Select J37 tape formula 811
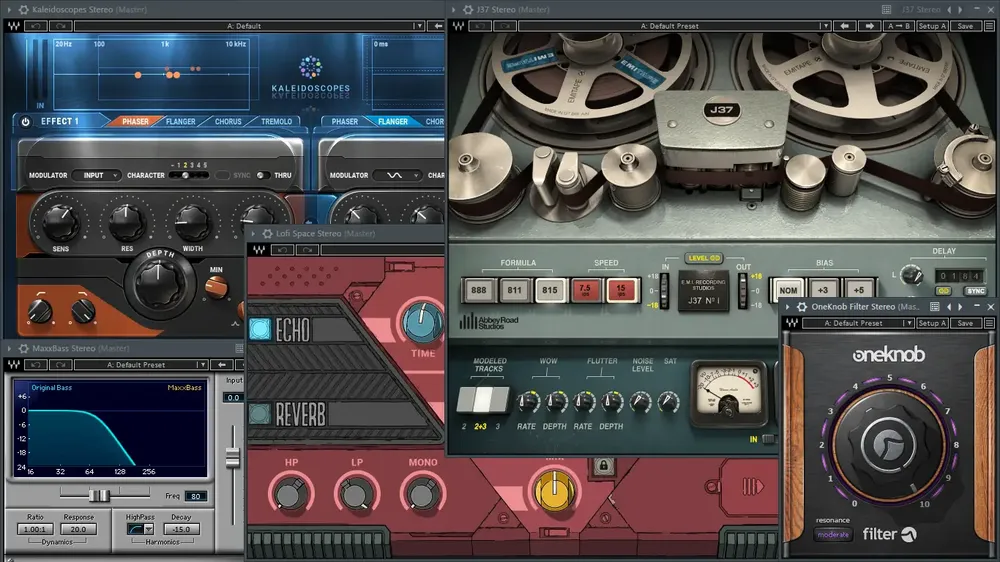The width and height of the screenshot is (1000, 562). click(514, 290)
